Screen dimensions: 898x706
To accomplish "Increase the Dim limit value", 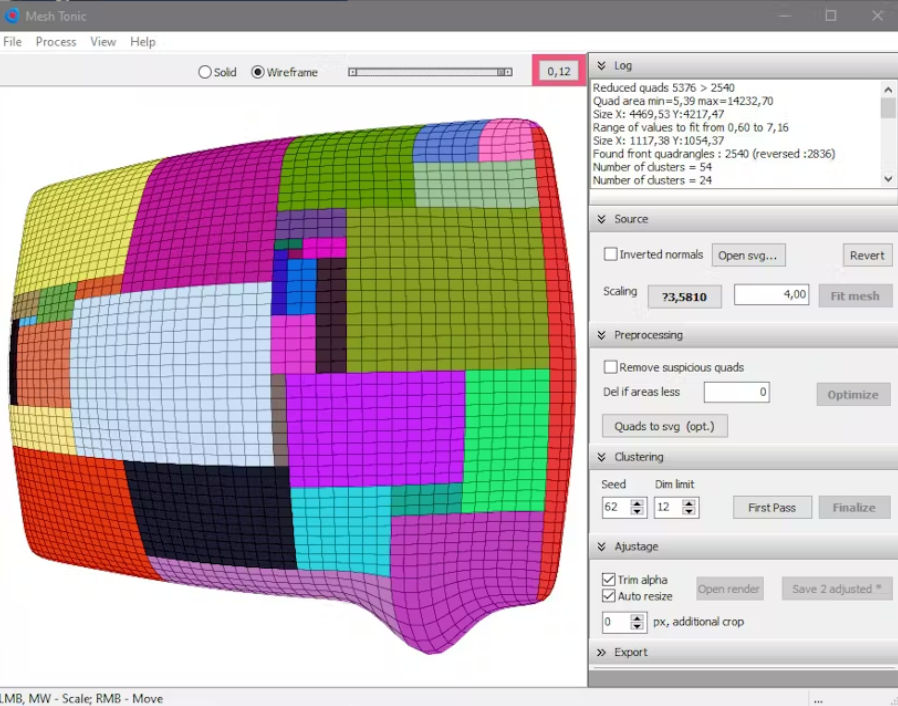I will pos(689,503).
